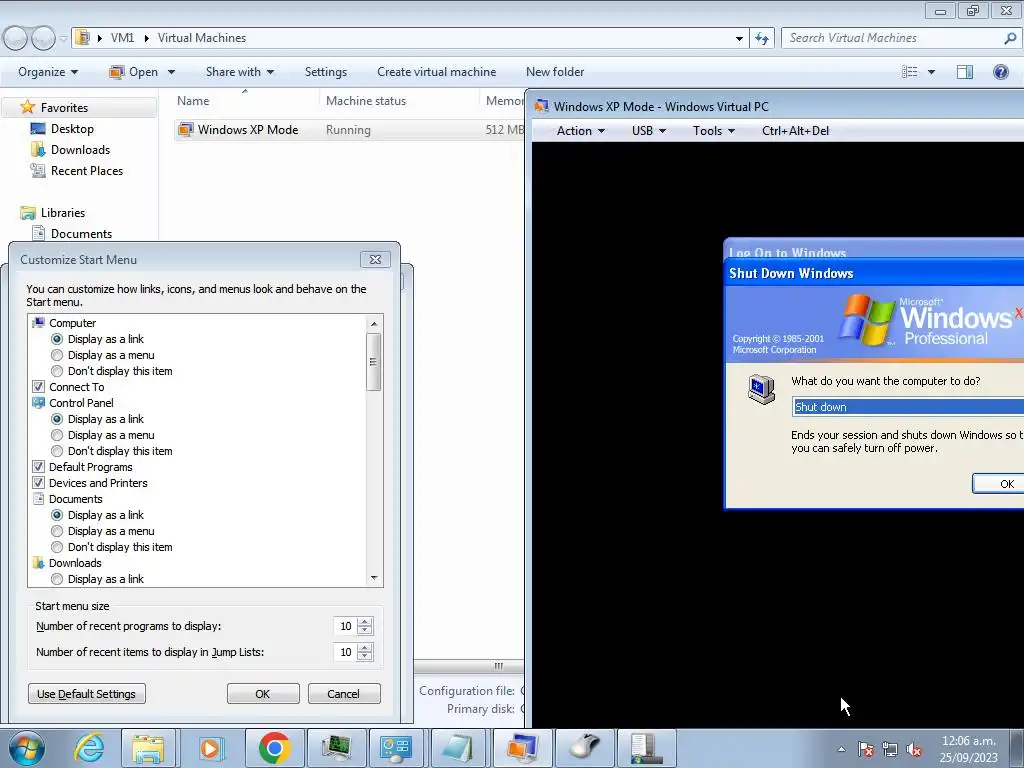
Task: Toggle the preview pane icon
Action: click(x=965, y=72)
